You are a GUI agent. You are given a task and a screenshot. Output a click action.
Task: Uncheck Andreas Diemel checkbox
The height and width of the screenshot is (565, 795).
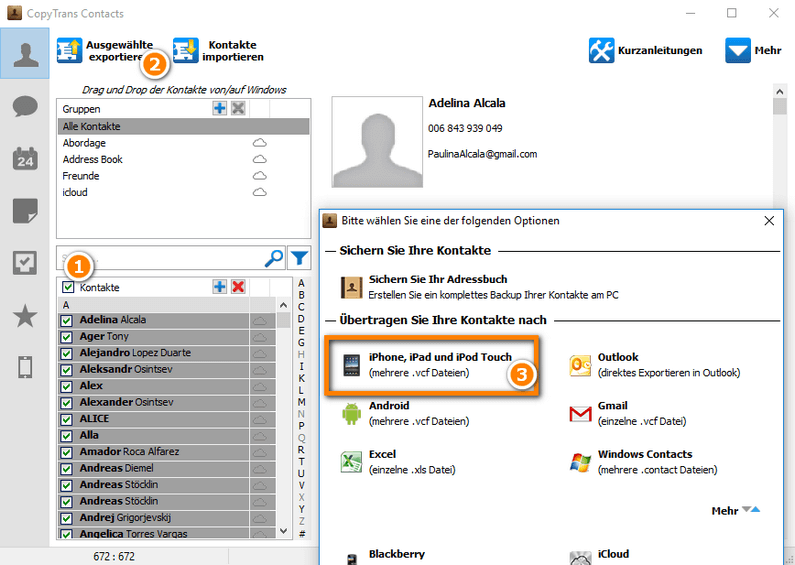(66, 469)
